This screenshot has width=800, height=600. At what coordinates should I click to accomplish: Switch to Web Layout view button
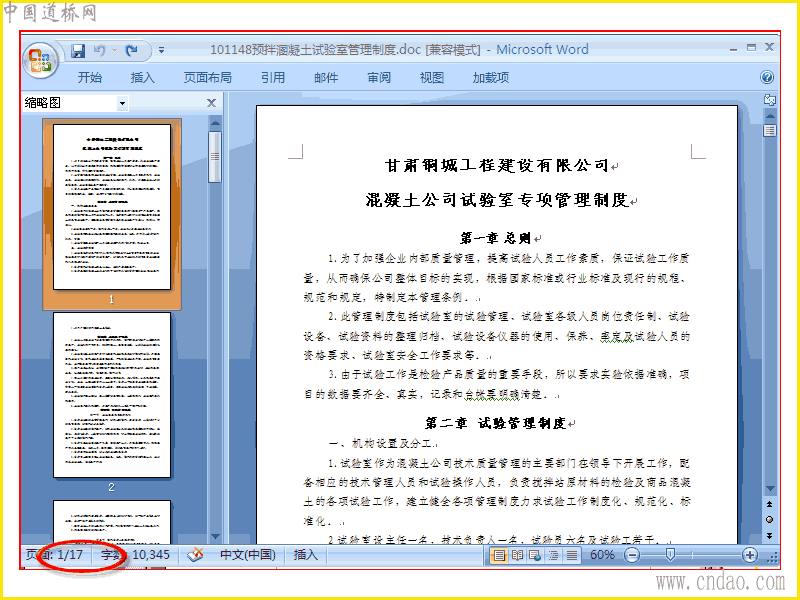pyautogui.click(x=535, y=555)
